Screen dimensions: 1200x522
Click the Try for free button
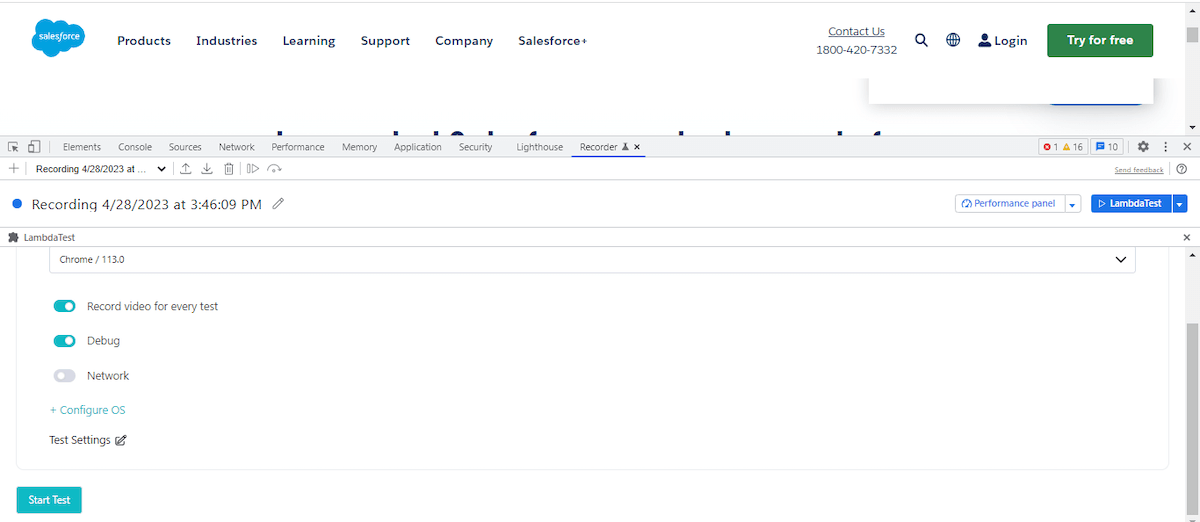(x=1100, y=40)
